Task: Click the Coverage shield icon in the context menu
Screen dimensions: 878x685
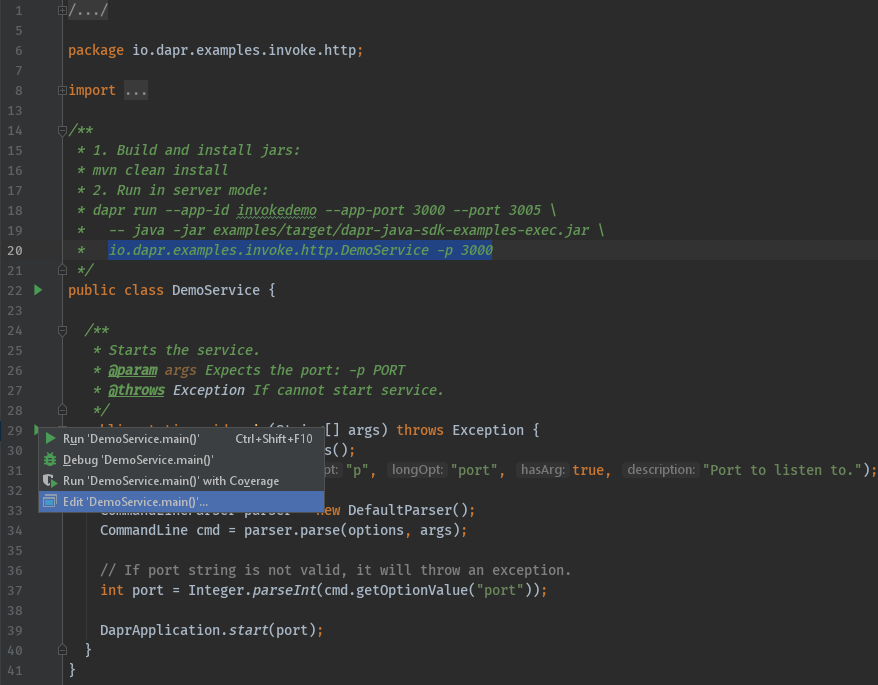Action: (49, 480)
